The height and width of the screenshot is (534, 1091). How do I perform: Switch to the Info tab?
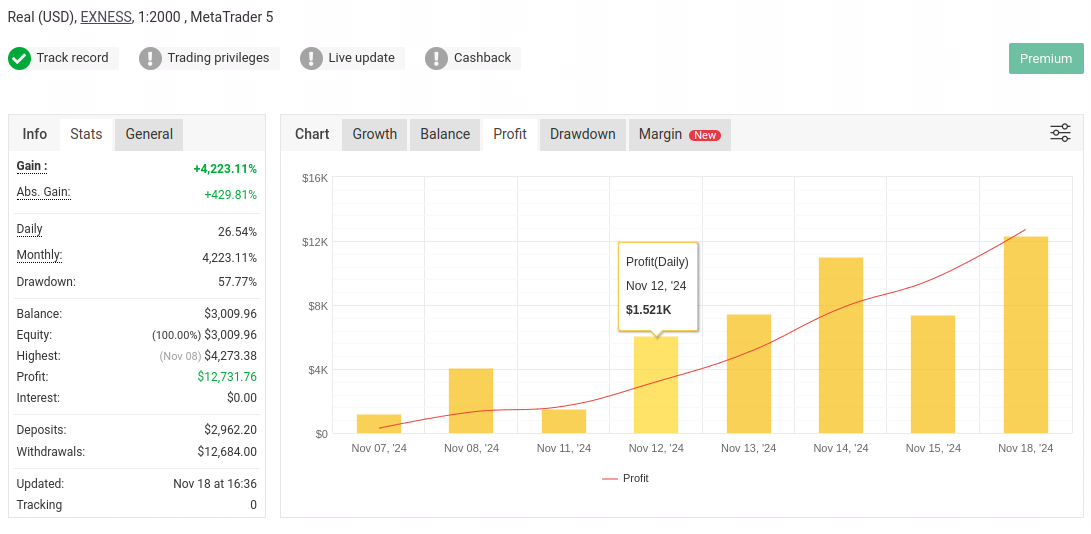click(x=35, y=134)
